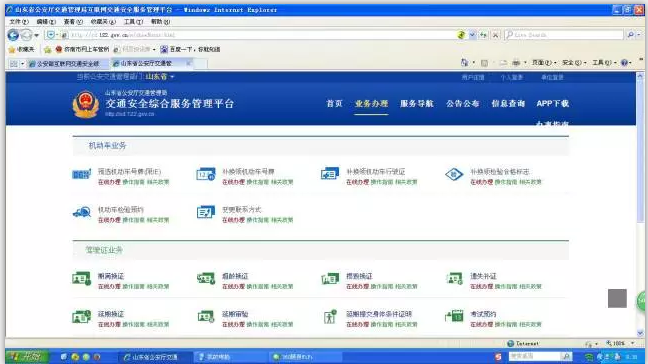Open the 编辑 menu
Viewport: 648px width, 364px height.
46,21
